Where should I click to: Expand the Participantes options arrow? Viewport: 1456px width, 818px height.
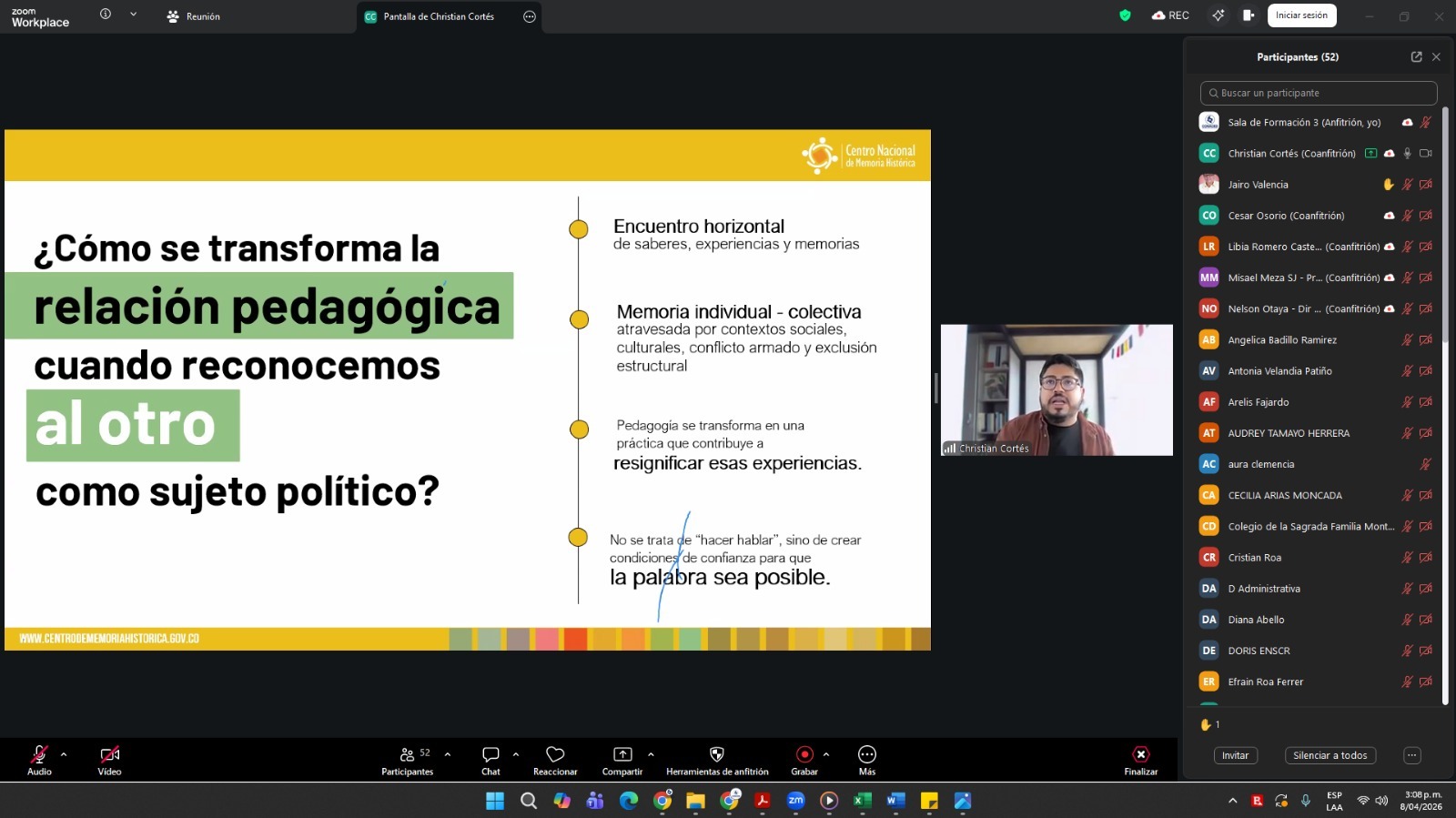(448, 754)
